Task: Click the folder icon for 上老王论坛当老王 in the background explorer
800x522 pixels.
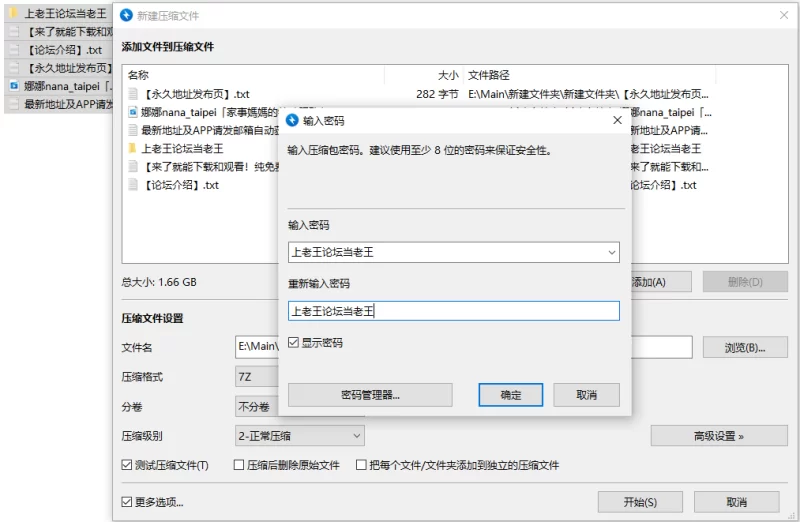Action: click(14, 13)
